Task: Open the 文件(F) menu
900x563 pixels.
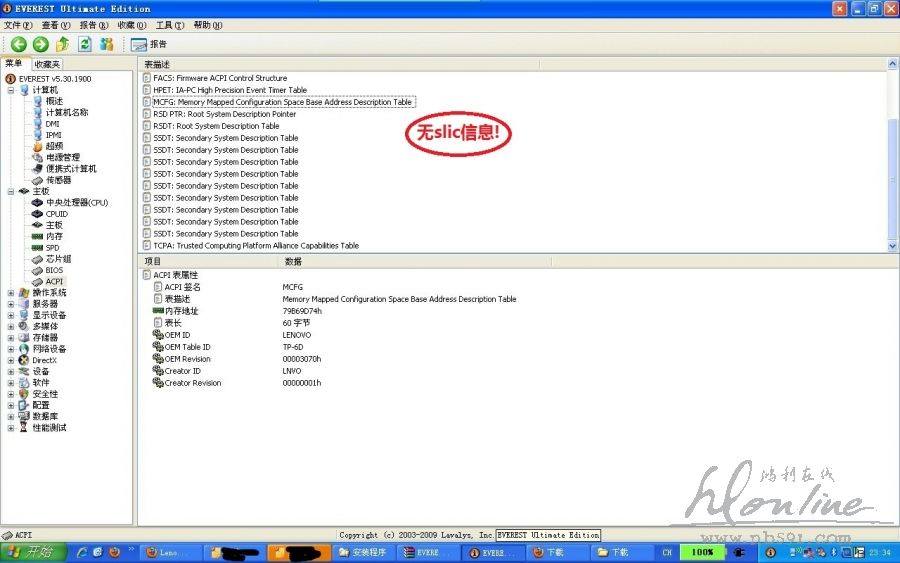Action: pos(18,25)
